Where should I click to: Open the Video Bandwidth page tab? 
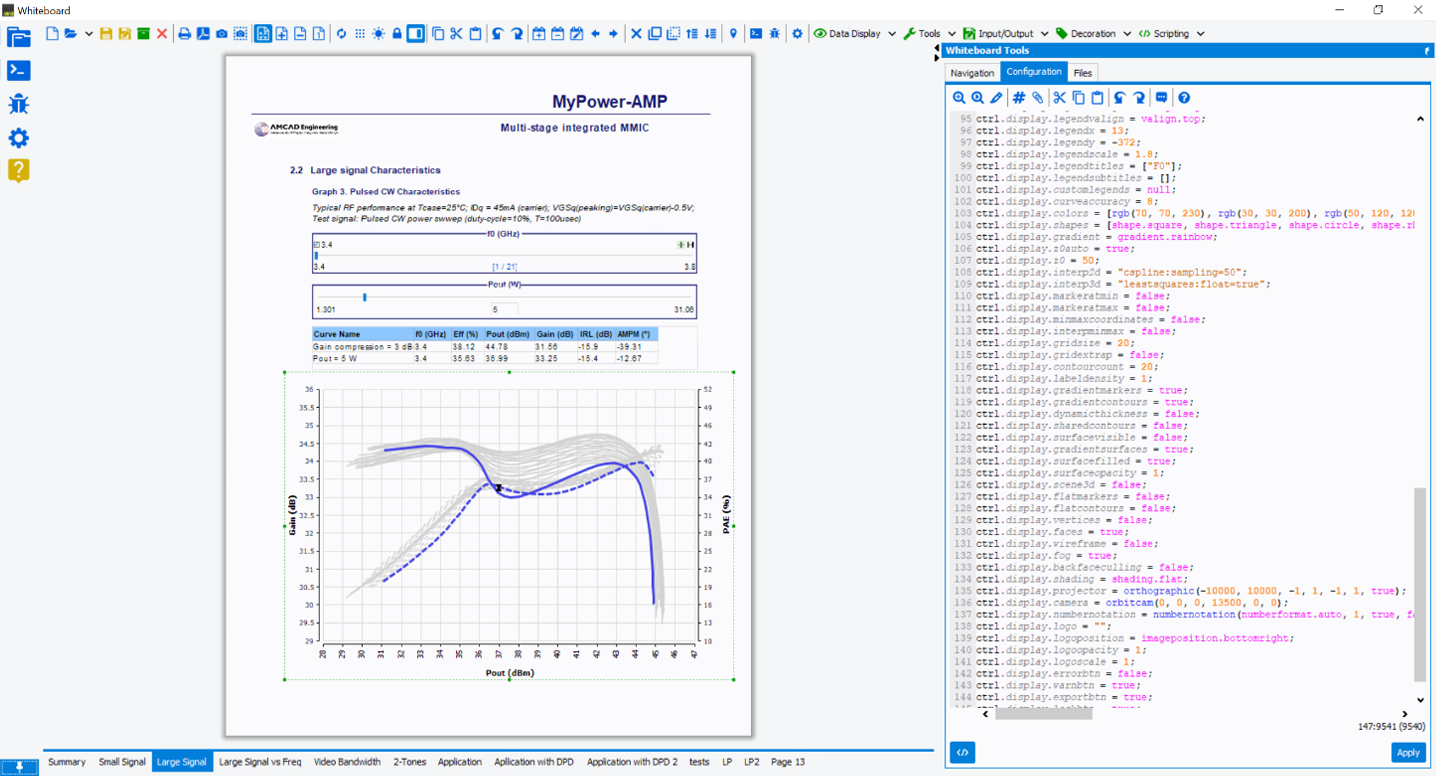tap(347, 762)
